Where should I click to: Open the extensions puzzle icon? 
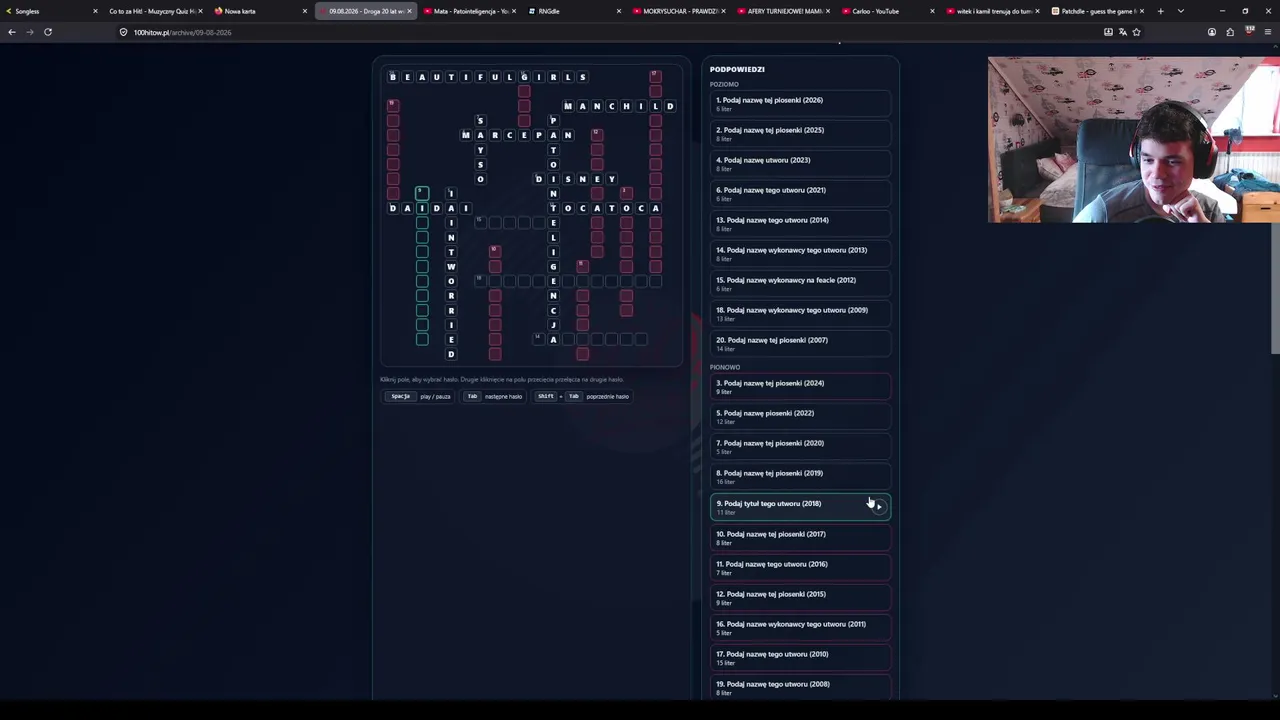tap(1230, 32)
